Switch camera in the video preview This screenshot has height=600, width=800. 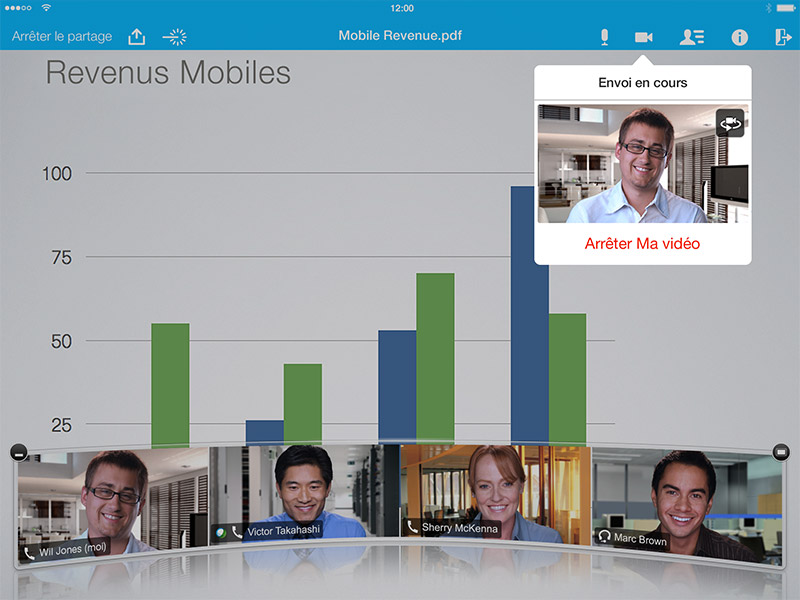pos(730,123)
